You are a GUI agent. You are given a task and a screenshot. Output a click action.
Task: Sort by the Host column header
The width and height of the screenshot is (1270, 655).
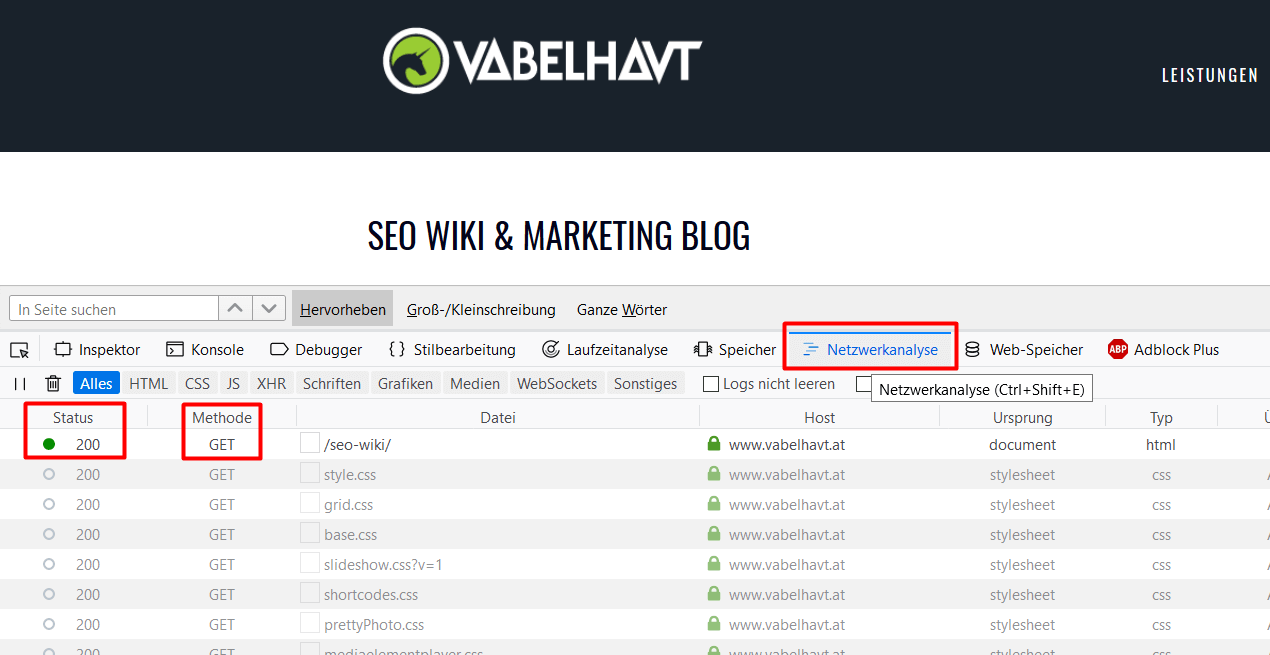(820, 417)
